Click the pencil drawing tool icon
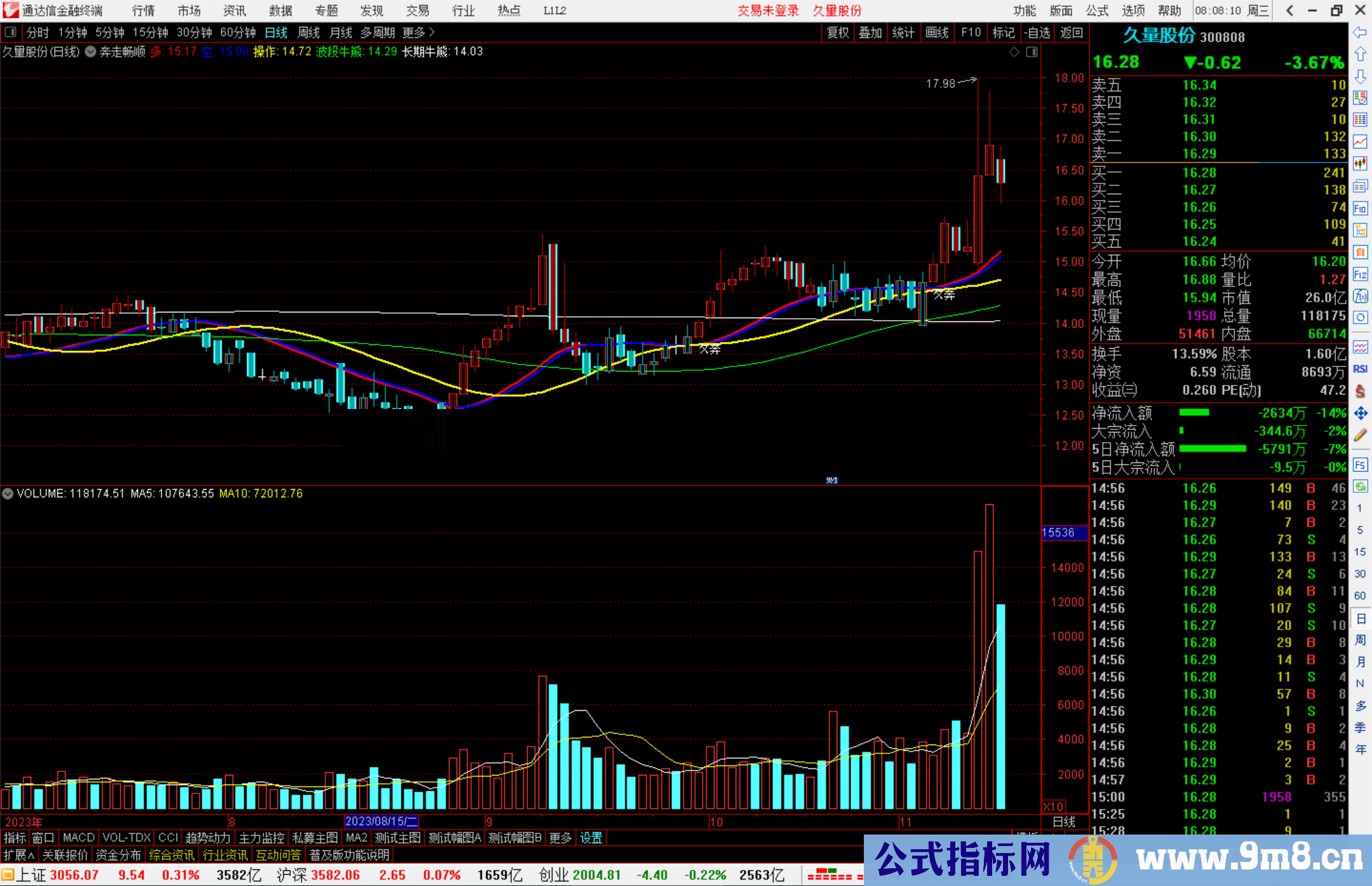The image size is (1372, 886). [x=1360, y=435]
